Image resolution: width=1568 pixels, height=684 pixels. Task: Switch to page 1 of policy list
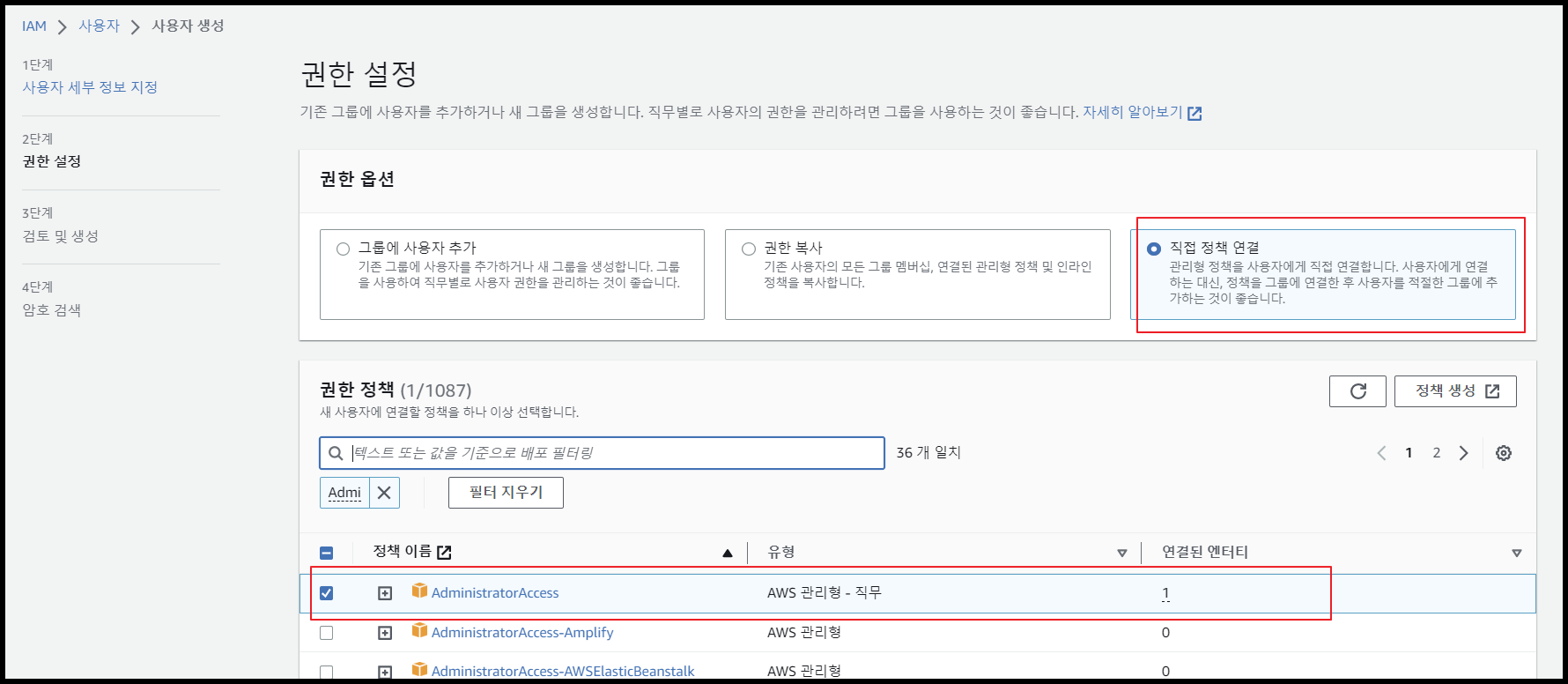click(1409, 453)
